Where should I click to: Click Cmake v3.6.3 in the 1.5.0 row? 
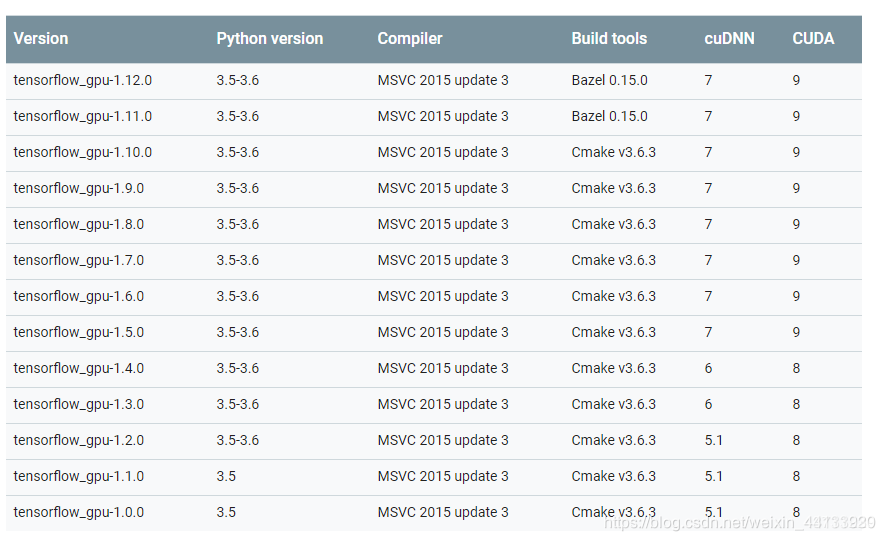(x=614, y=332)
